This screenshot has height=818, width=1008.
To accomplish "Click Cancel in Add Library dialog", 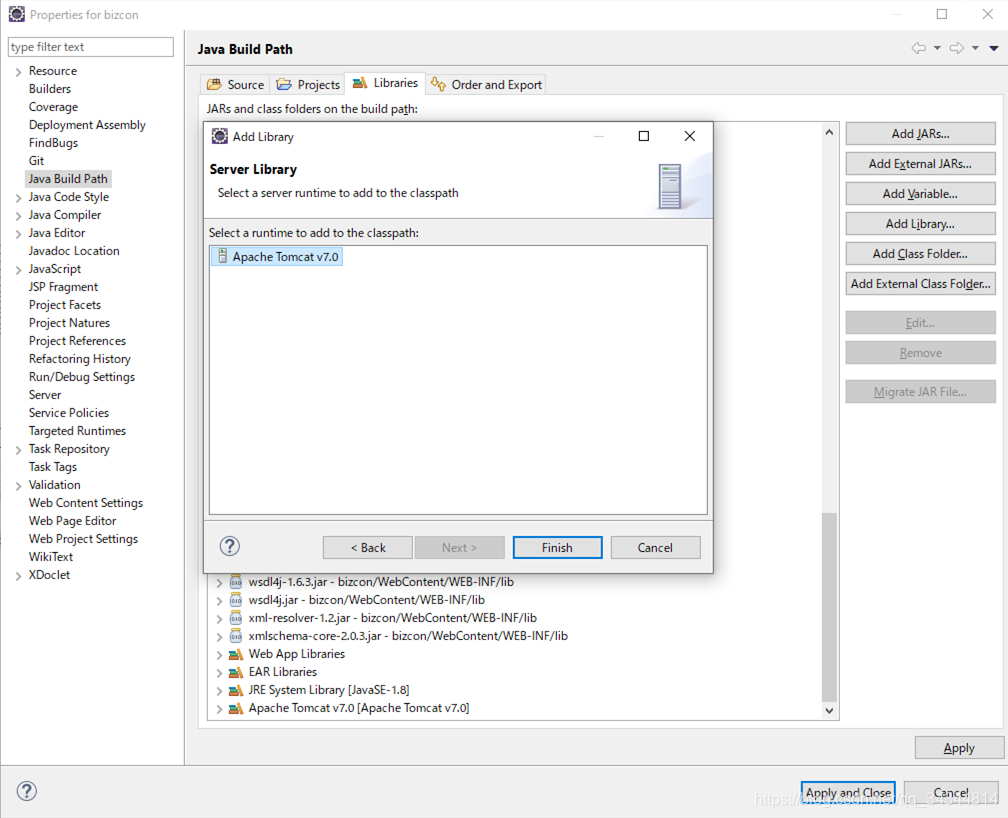I will tap(655, 547).
